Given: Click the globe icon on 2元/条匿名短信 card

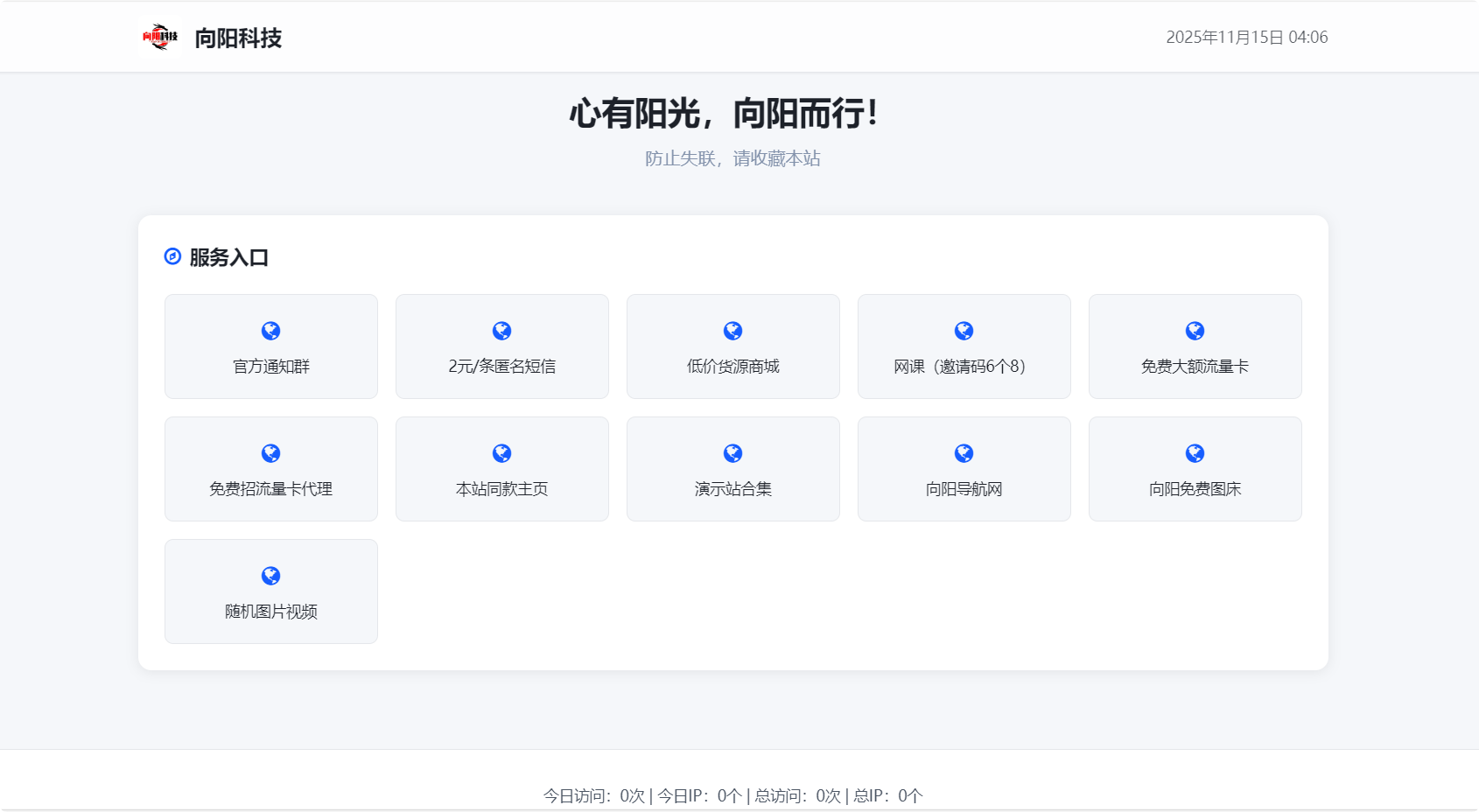Looking at the screenshot, I should click(x=501, y=330).
